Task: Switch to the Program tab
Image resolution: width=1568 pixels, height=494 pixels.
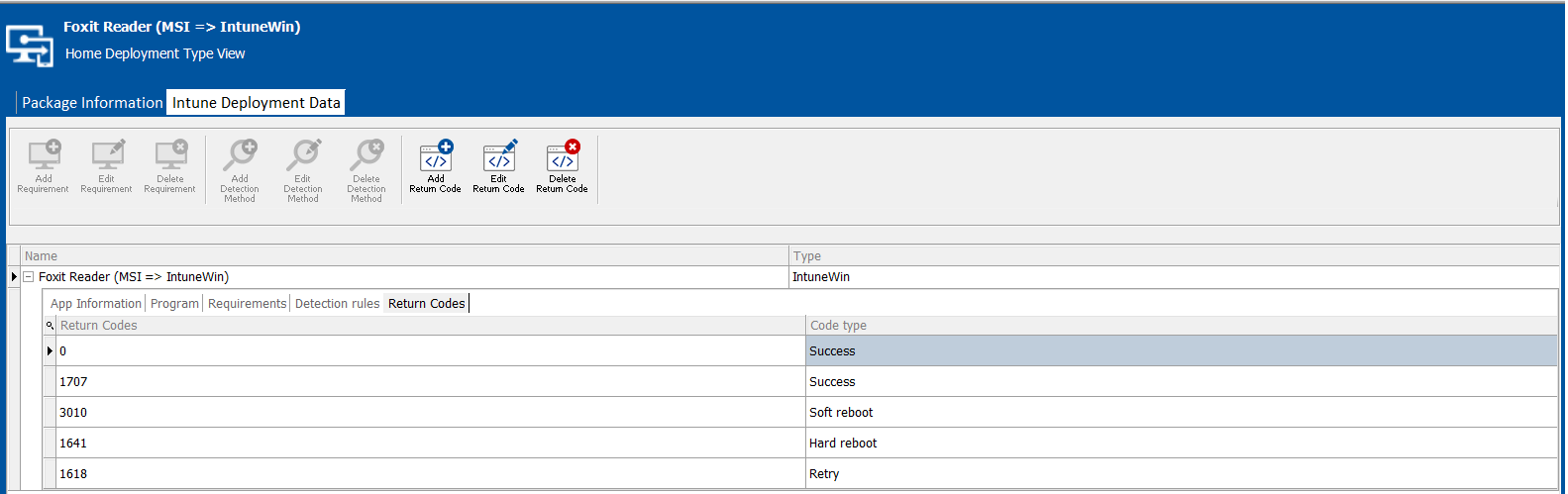Action: tap(174, 304)
